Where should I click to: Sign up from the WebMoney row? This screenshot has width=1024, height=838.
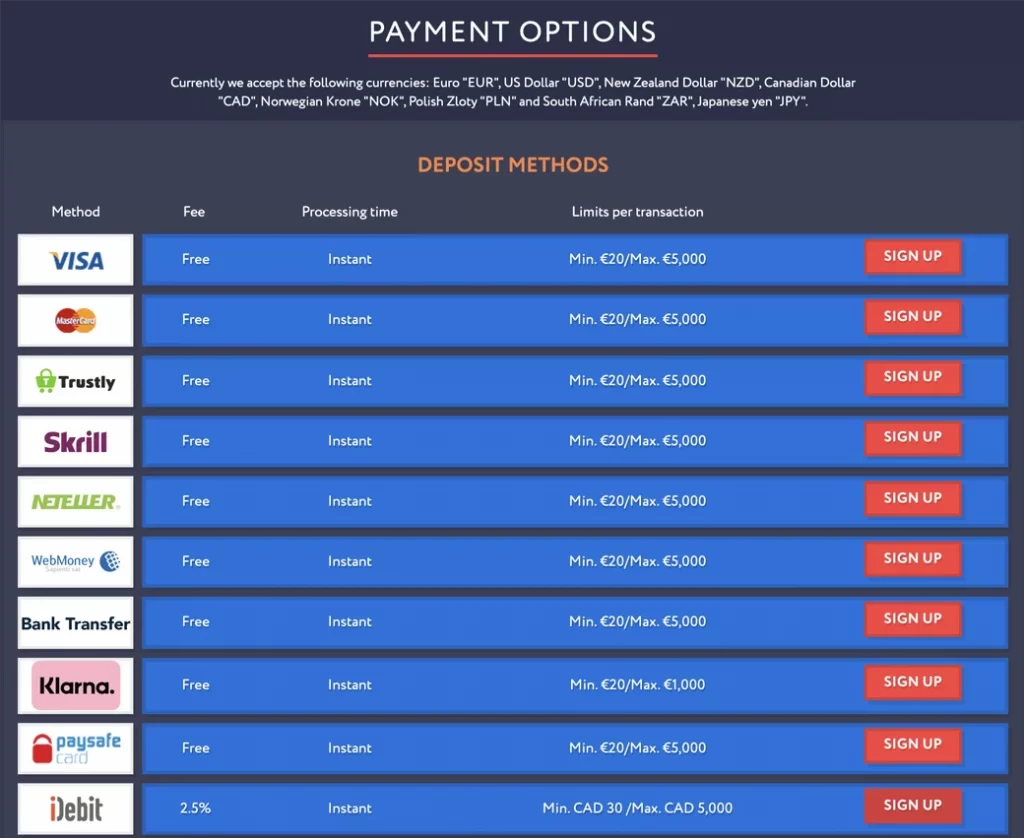[913, 558]
